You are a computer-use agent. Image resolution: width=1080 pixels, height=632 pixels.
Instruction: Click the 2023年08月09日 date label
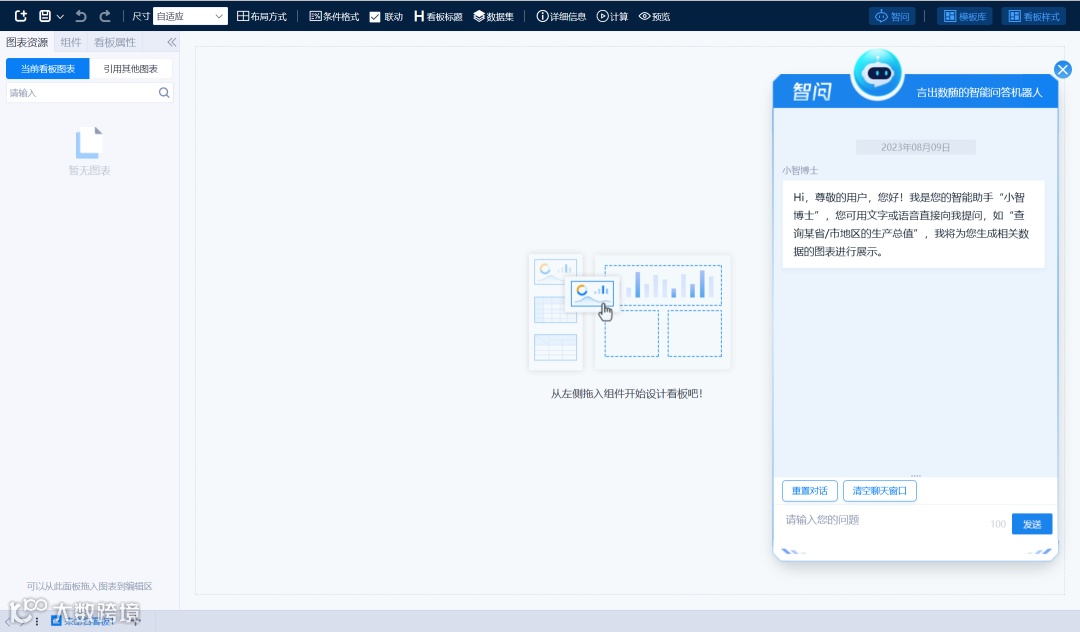pos(915,147)
